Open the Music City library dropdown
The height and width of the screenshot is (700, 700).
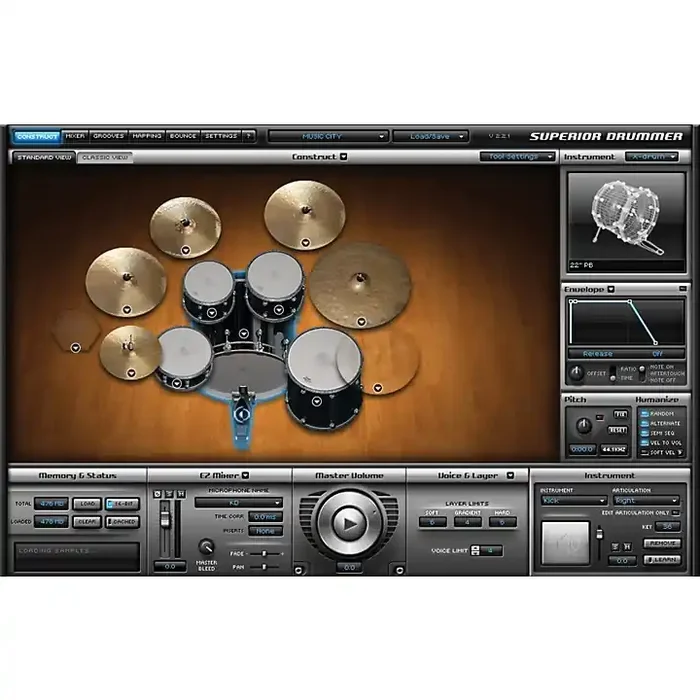click(328, 136)
